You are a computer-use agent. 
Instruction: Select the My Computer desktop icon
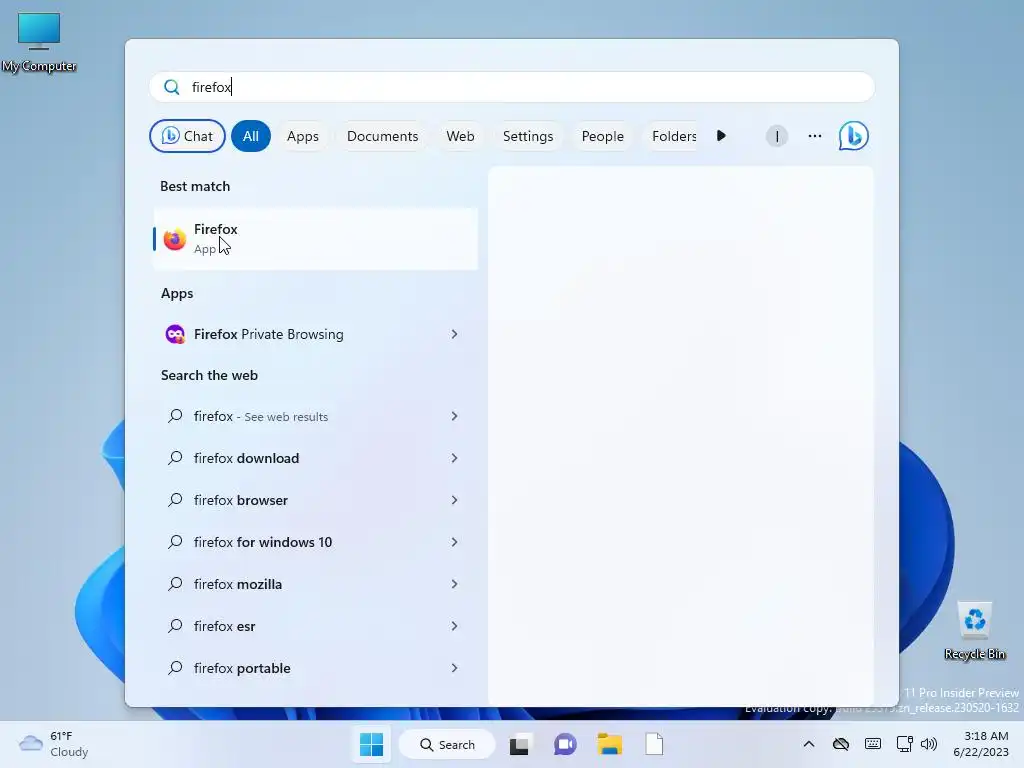point(39,42)
